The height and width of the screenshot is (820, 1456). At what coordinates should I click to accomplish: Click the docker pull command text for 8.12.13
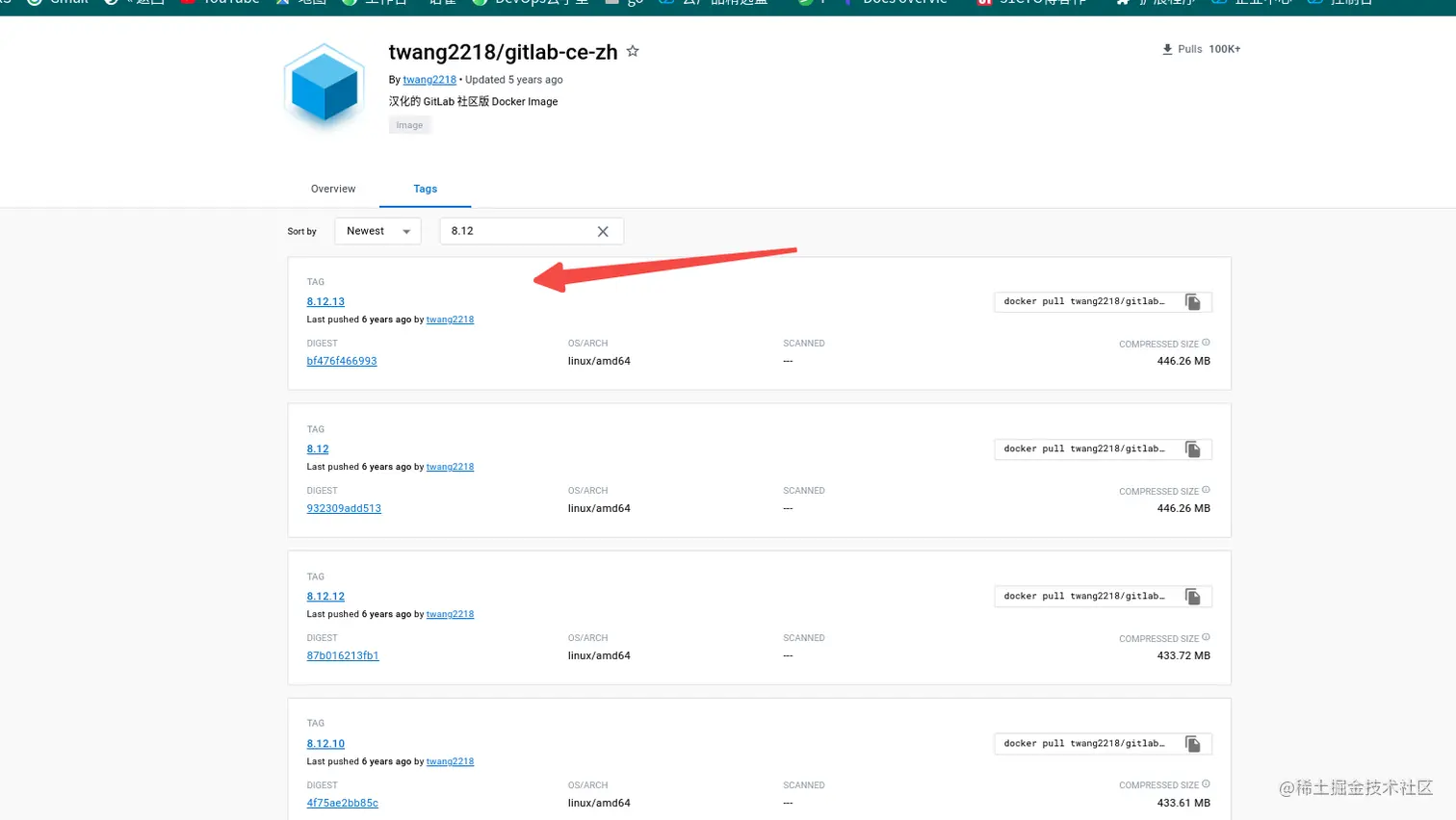click(x=1084, y=301)
